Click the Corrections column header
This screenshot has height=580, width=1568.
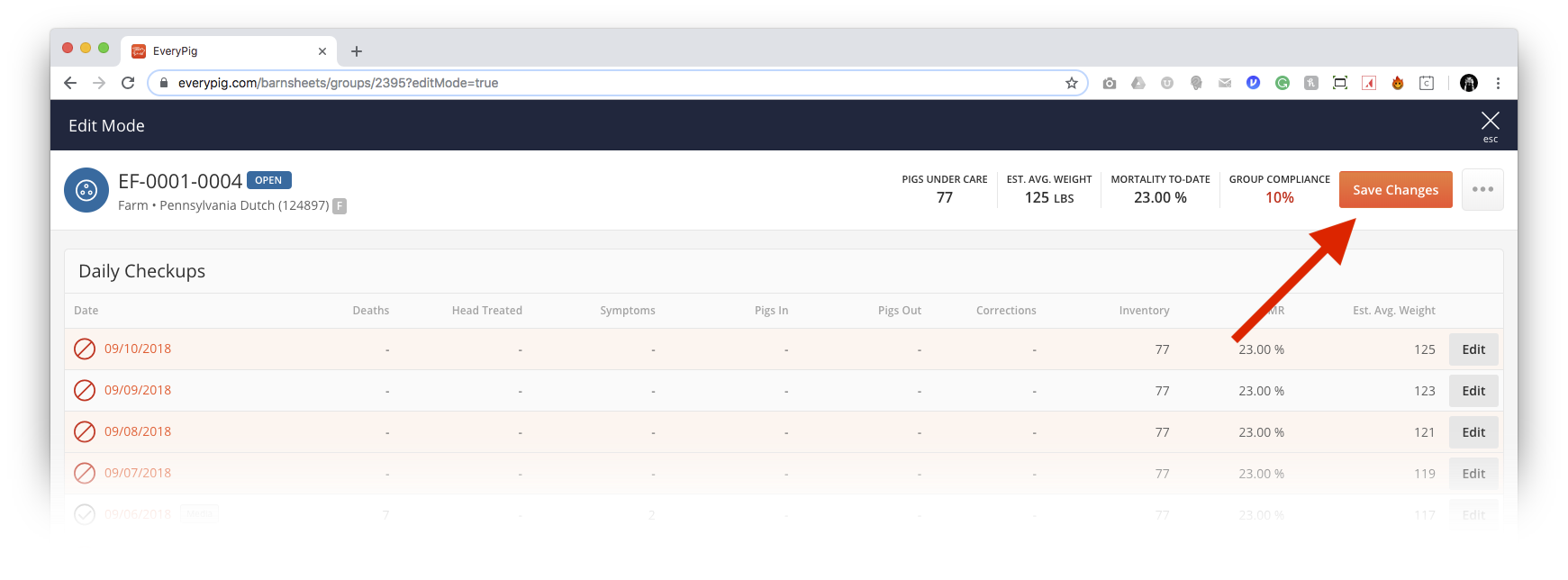coord(1006,311)
